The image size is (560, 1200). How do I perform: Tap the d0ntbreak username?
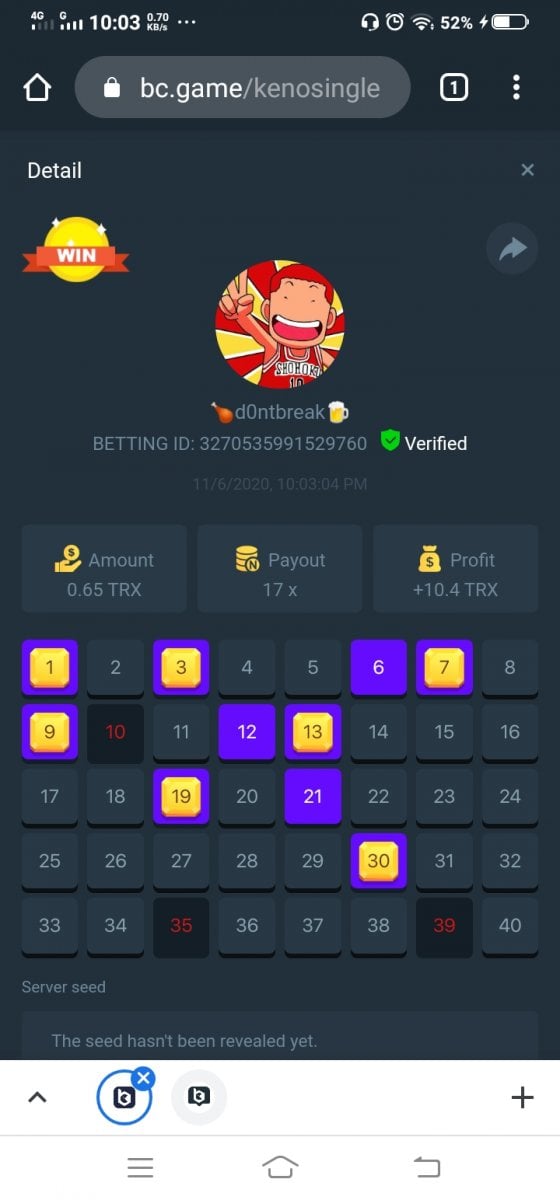(279, 412)
